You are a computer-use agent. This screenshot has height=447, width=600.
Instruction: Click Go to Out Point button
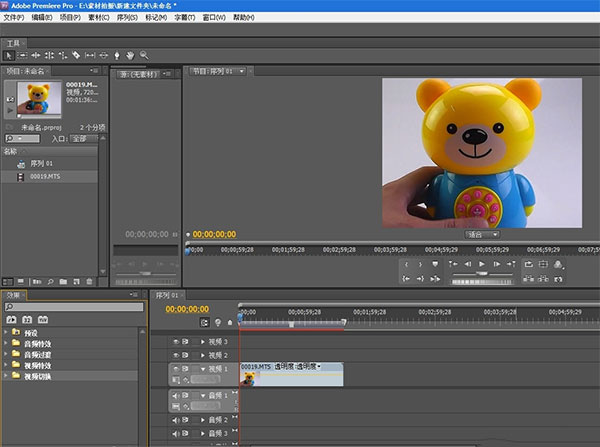tap(420, 279)
